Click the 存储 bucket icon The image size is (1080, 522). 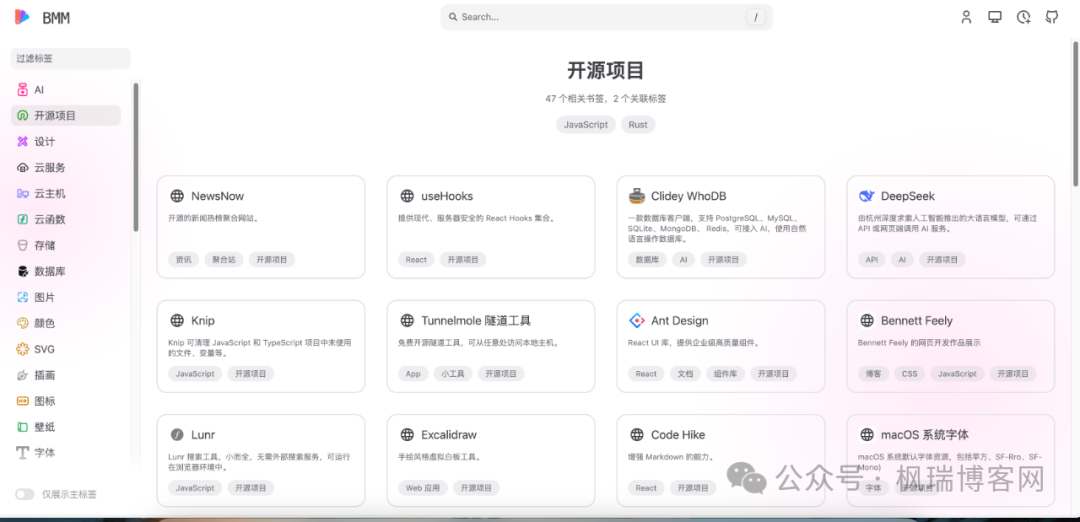[x=23, y=245]
